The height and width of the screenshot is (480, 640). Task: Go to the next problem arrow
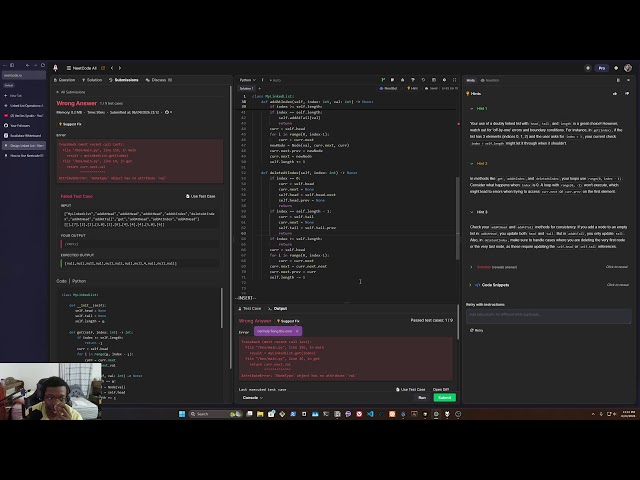click(120, 68)
